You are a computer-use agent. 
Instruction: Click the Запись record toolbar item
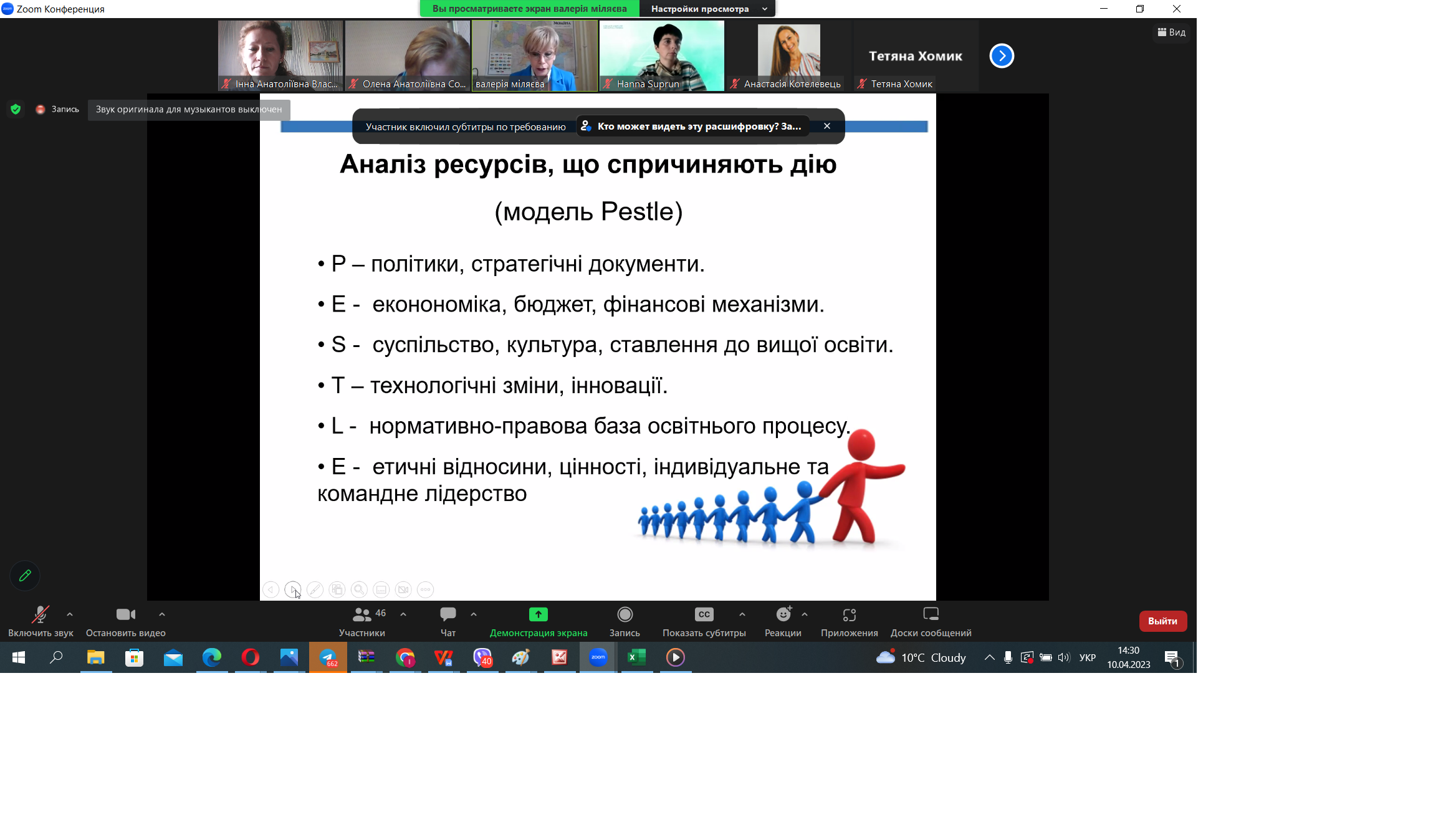[625, 622]
